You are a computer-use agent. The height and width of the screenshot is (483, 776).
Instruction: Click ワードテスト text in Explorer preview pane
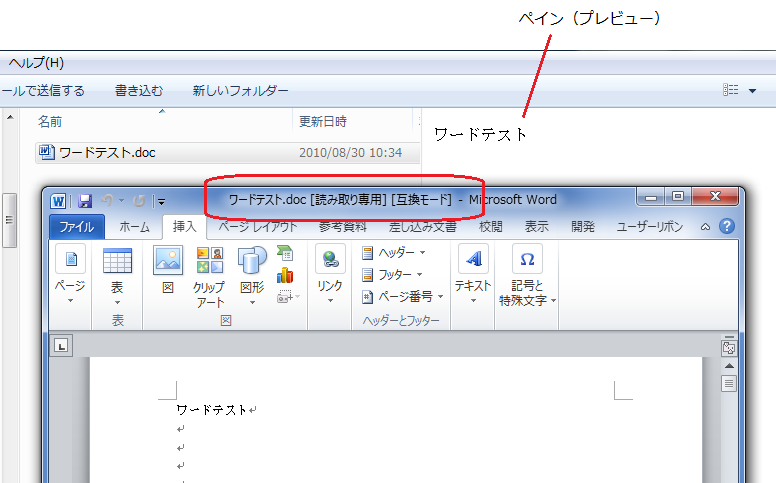click(480, 135)
